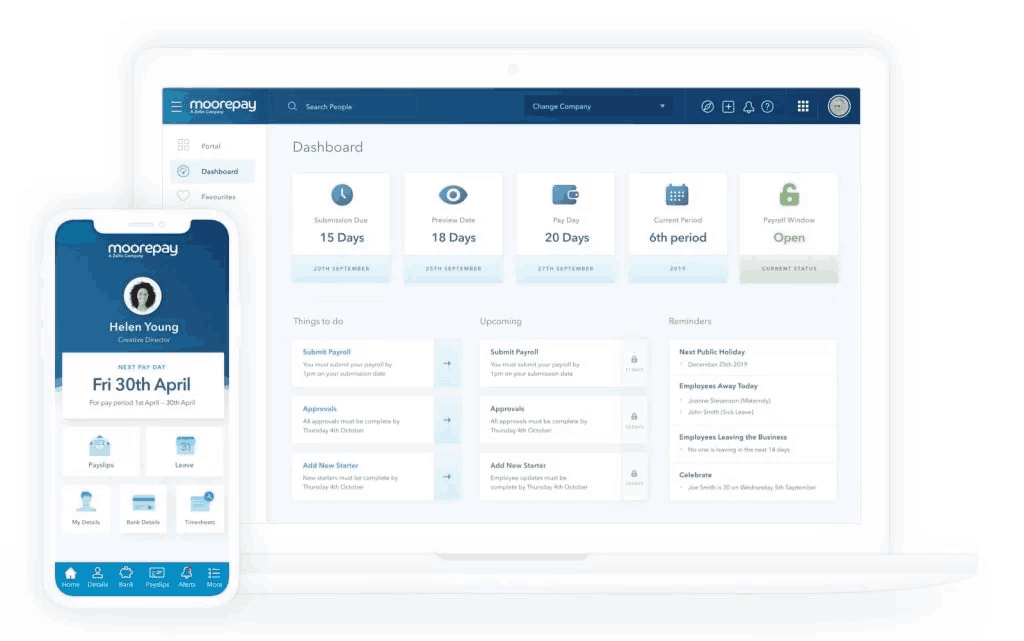Click the help question mark icon

(x=768, y=106)
